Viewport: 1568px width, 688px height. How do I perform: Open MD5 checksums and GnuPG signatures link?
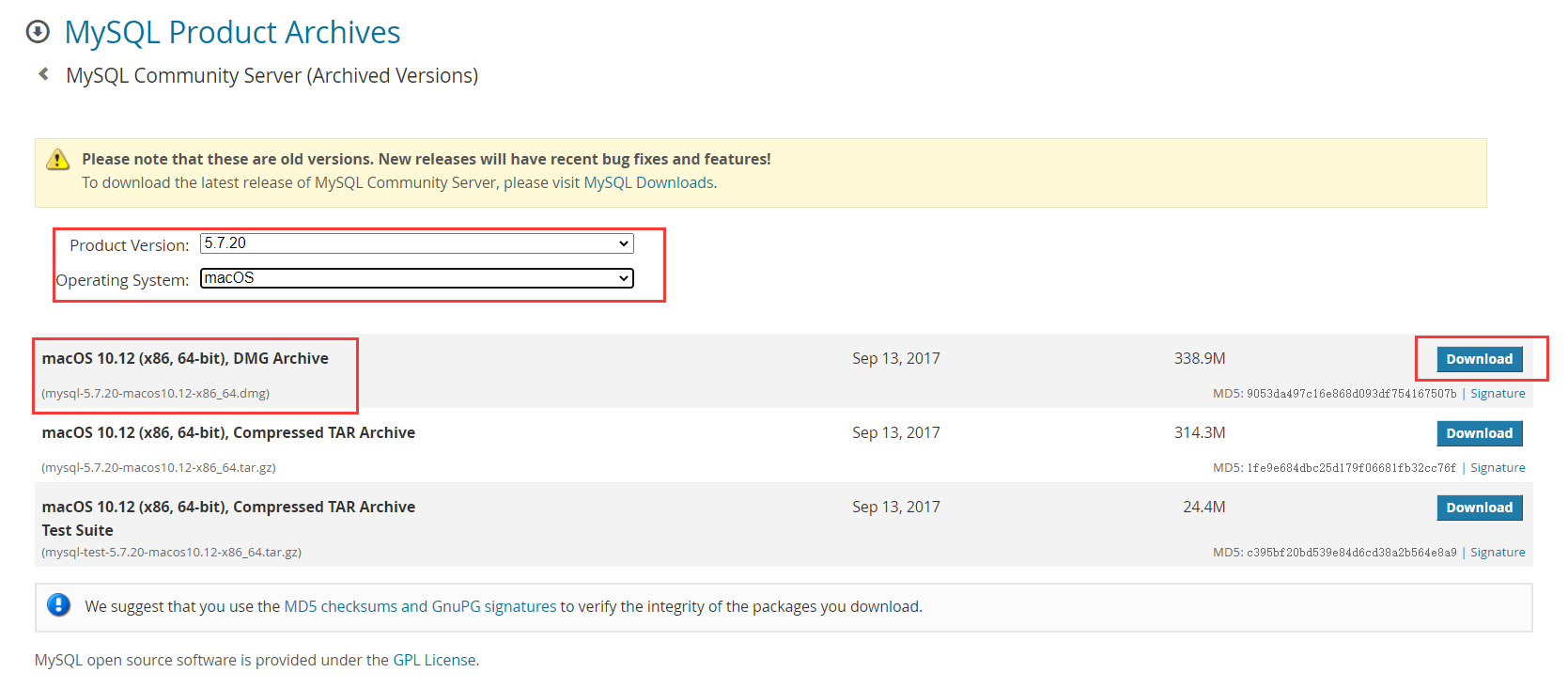[420, 606]
